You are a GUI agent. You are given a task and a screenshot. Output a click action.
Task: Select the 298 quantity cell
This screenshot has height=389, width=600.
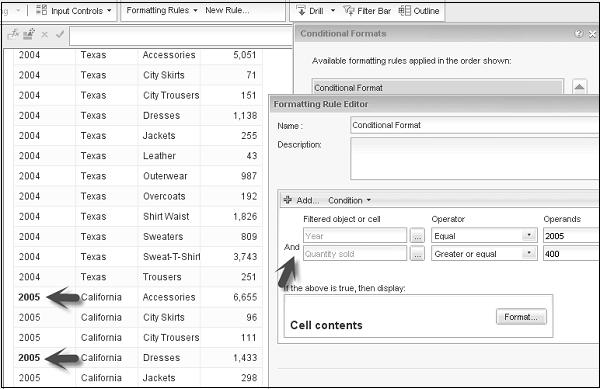coord(232,378)
